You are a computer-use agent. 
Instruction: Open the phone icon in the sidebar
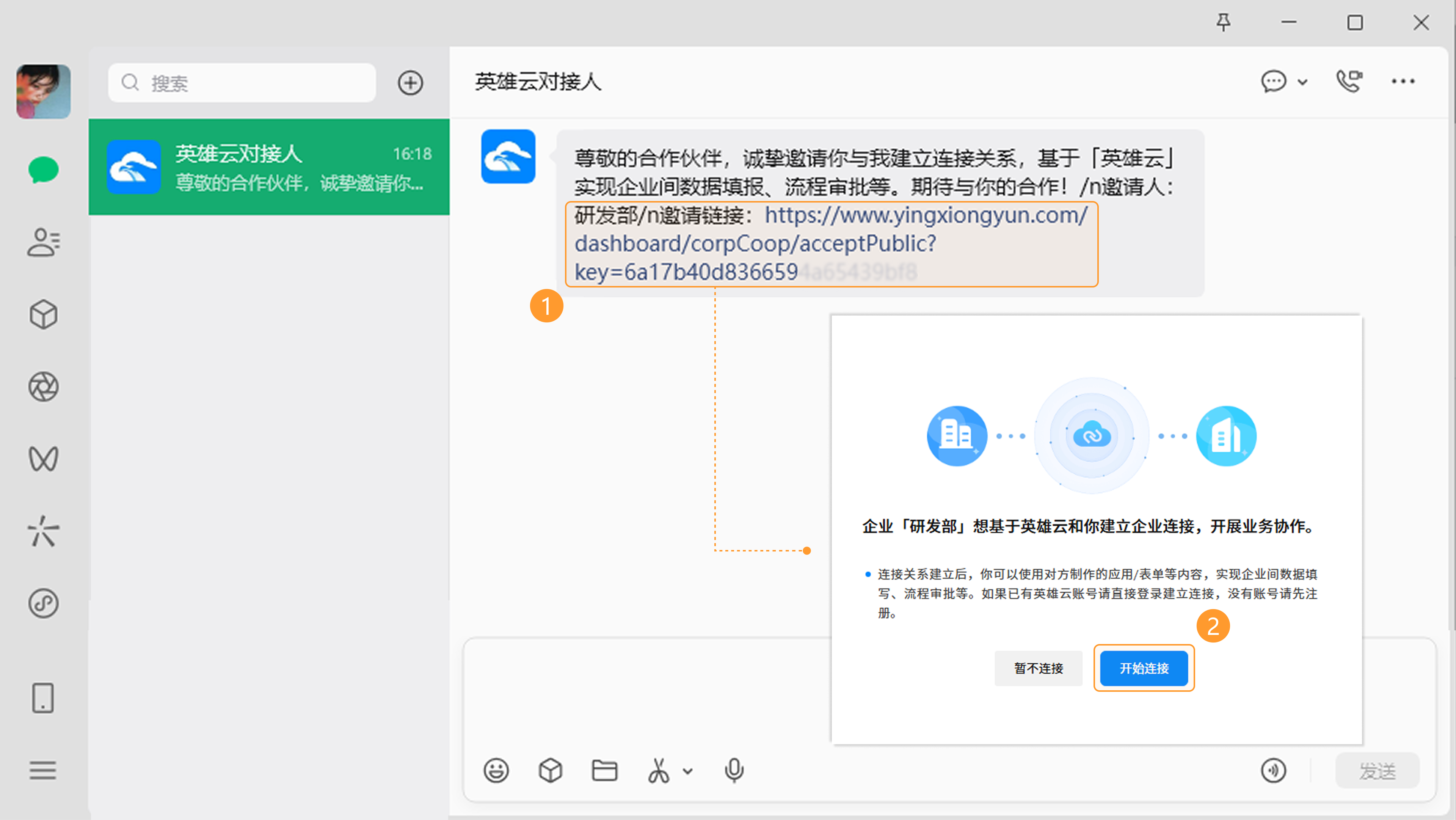point(43,698)
